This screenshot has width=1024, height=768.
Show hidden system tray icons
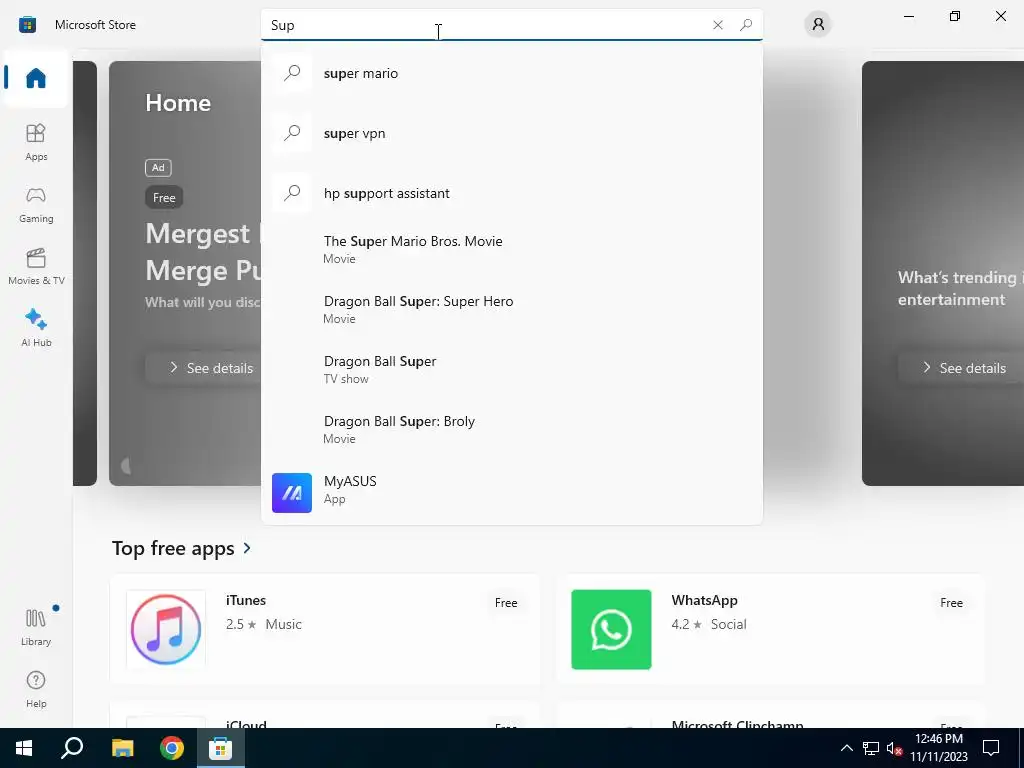pyautogui.click(x=846, y=748)
